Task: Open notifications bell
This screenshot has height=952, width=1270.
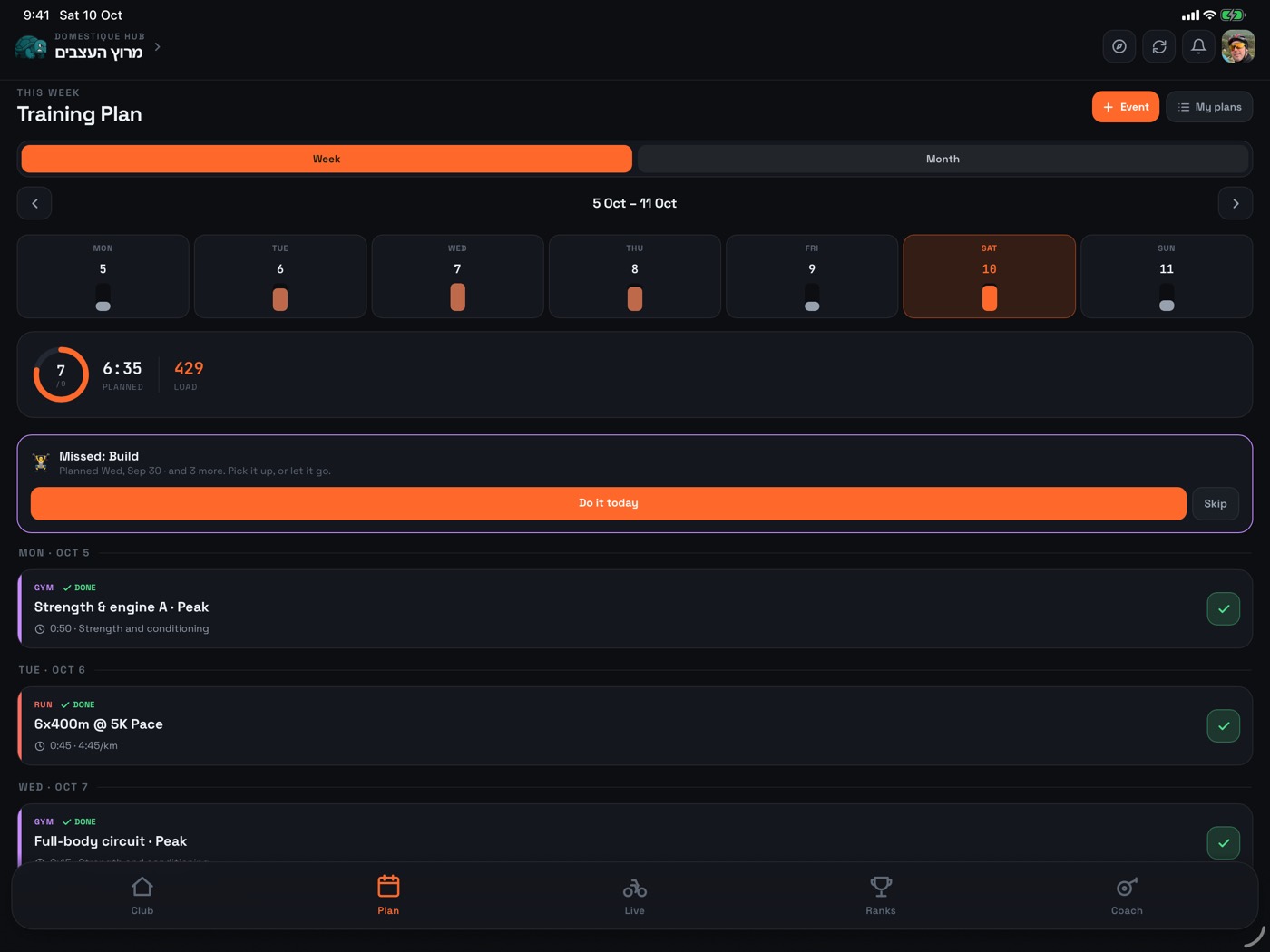Action: coord(1198,46)
